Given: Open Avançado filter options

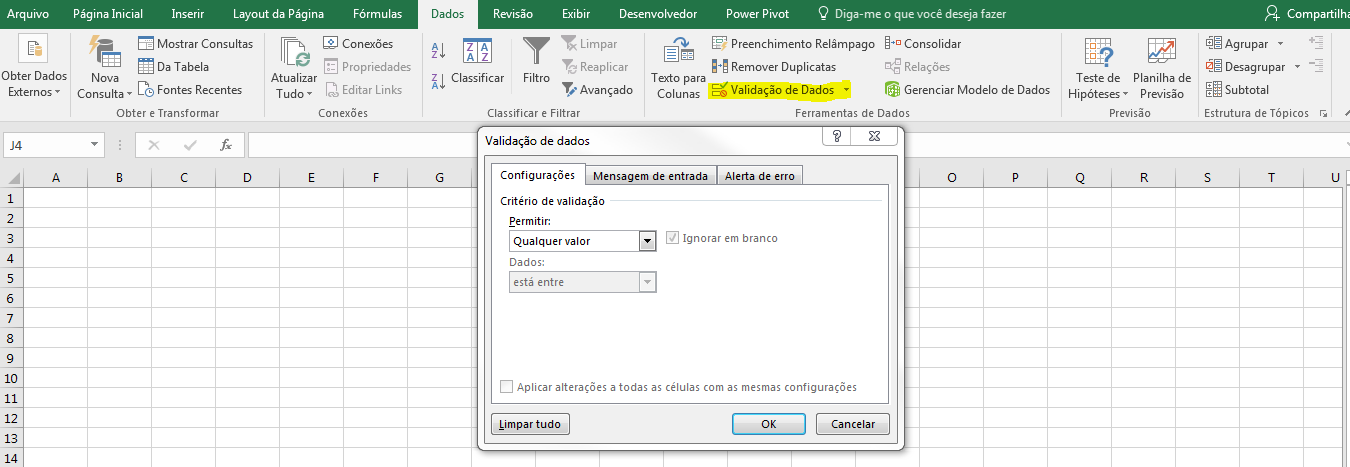Looking at the screenshot, I should tap(597, 90).
